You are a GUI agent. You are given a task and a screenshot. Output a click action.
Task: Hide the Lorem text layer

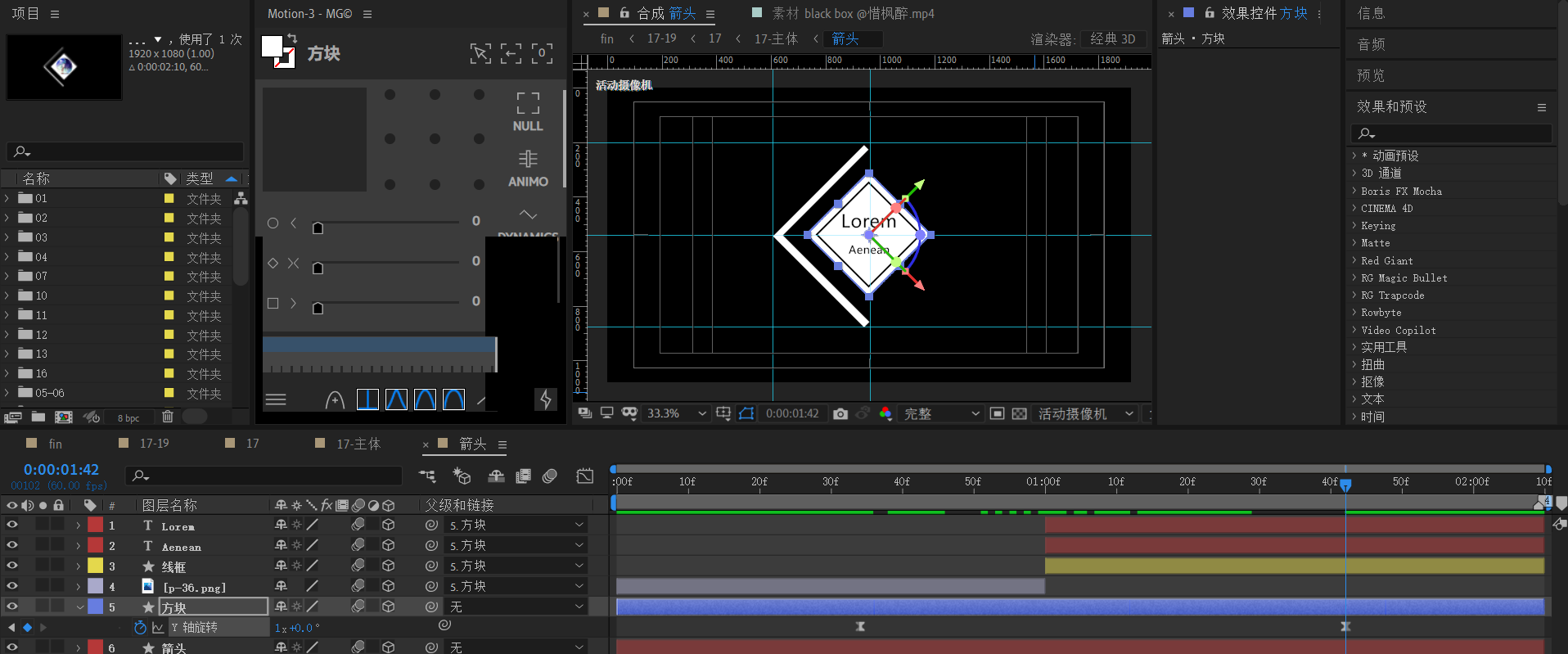pos(11,525)
